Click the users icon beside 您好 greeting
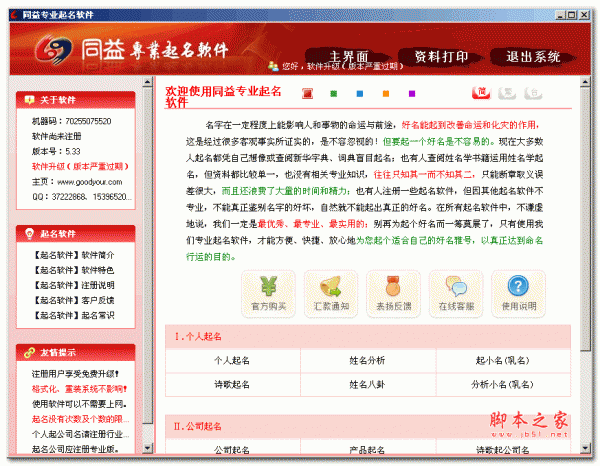Screen dimensions: 600x466 coord(273,66)
